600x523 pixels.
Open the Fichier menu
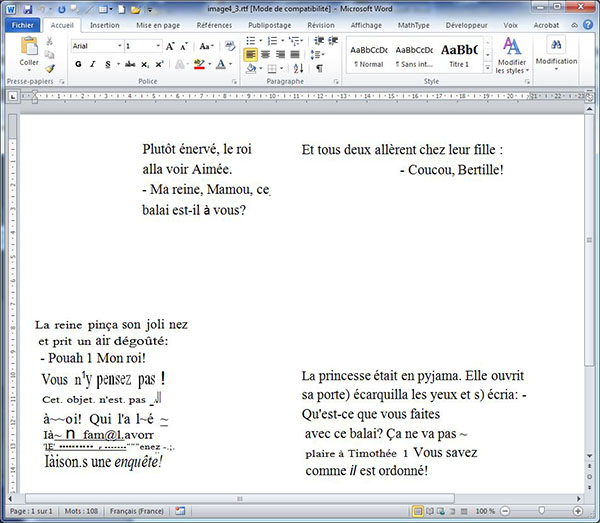[22, 25]
